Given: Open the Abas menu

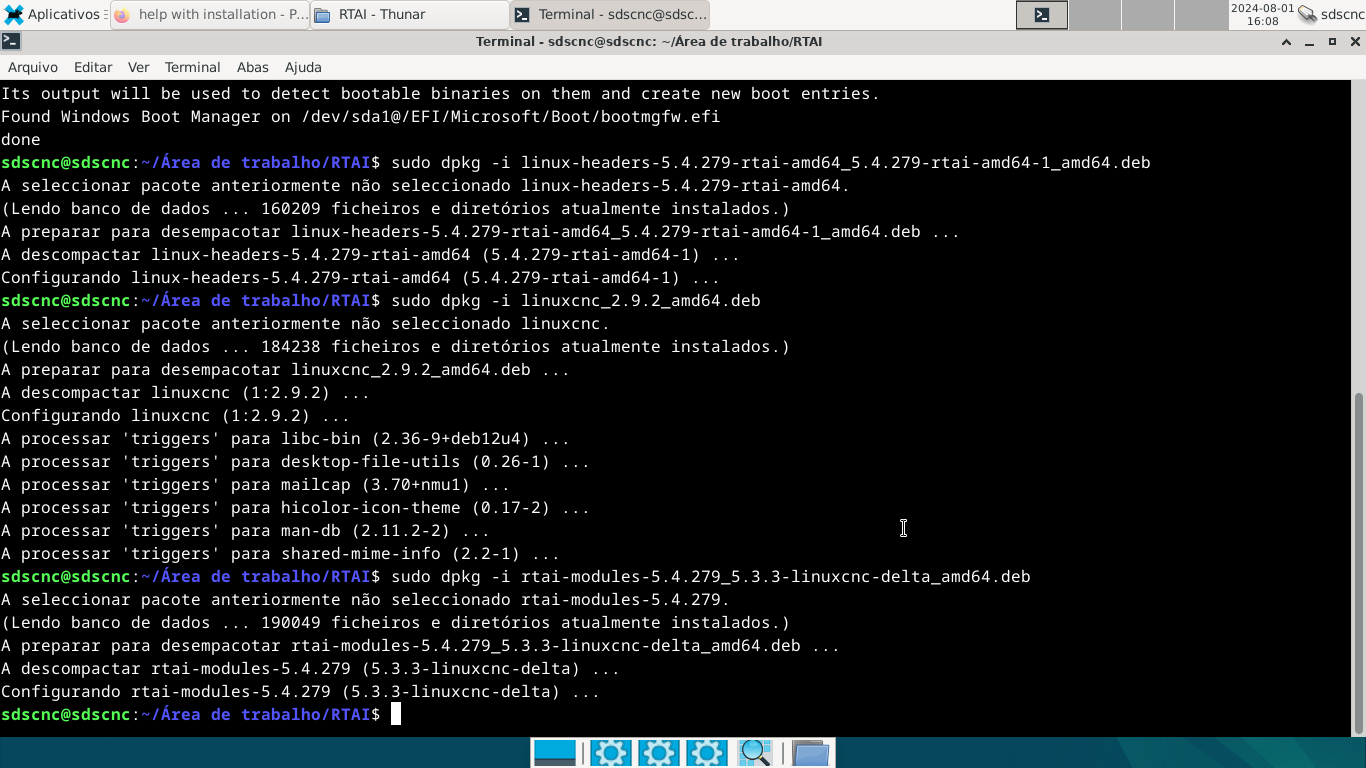Looking at the screenshot, I should (253, 67).
